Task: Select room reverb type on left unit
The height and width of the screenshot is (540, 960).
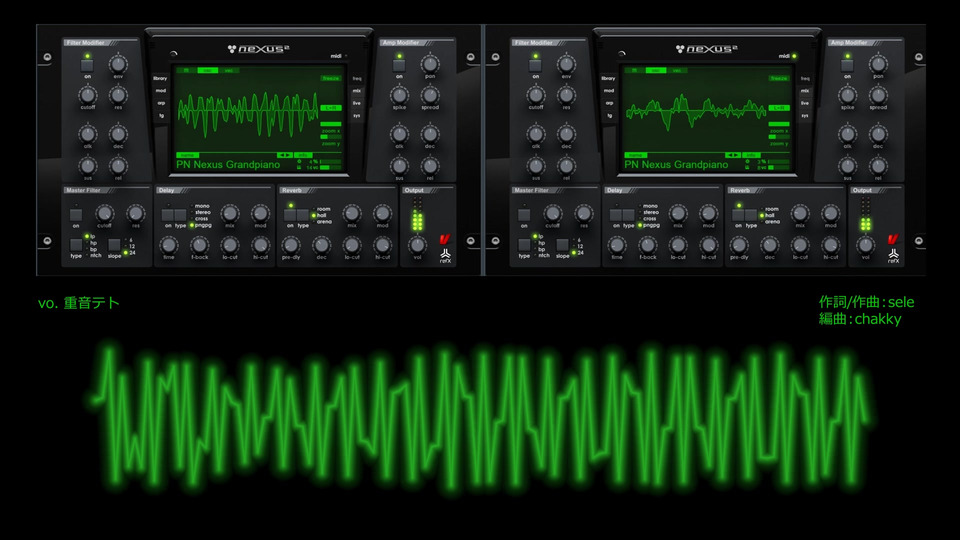Action: click(321, 209)
